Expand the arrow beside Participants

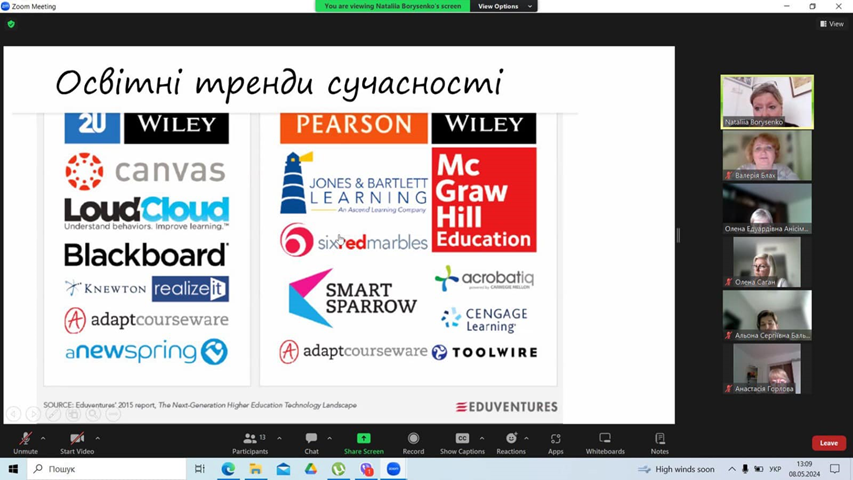click(279, 438)
